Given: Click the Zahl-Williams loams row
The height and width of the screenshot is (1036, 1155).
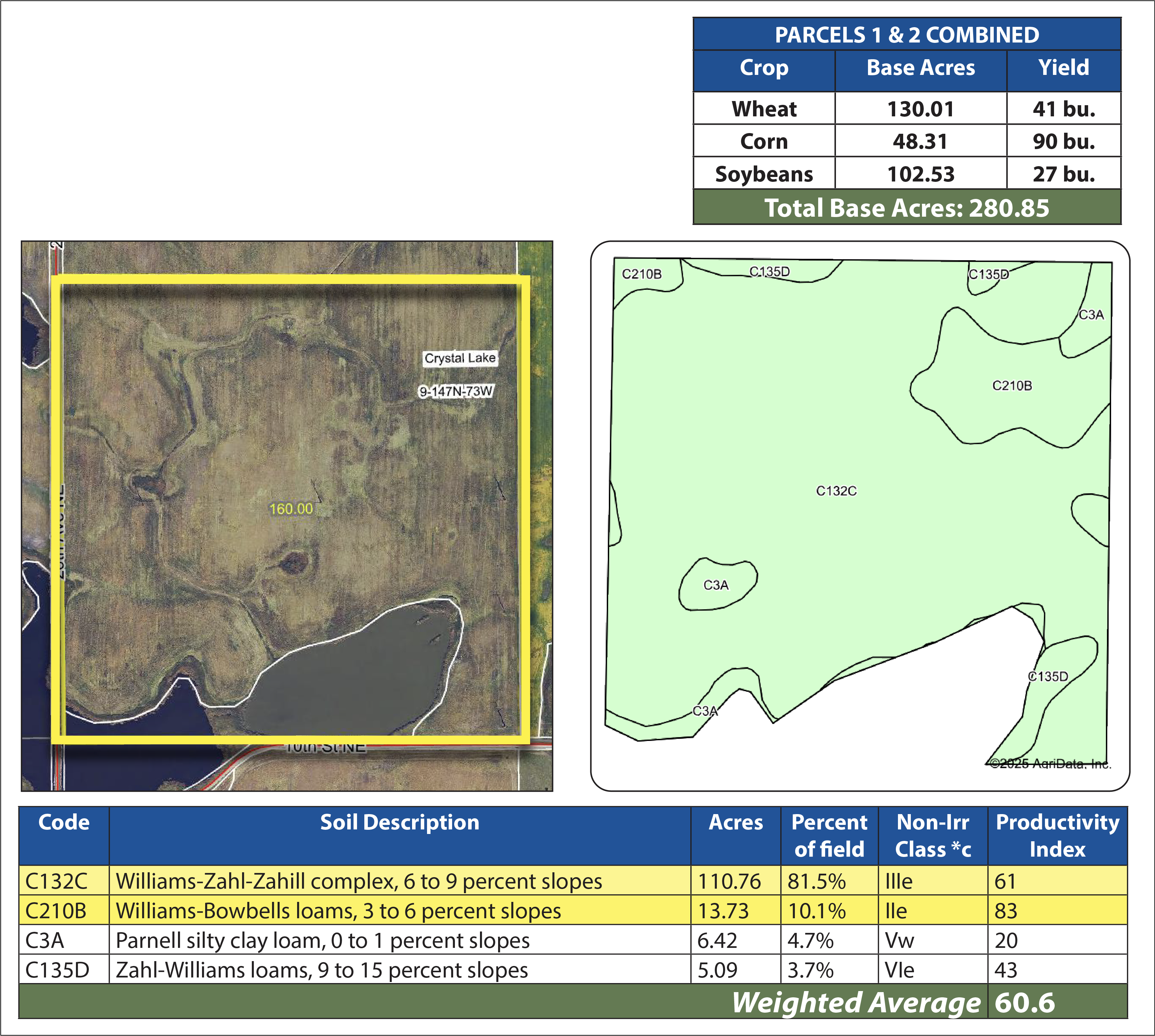Looking at the screenshot, I should click(321, 970).
